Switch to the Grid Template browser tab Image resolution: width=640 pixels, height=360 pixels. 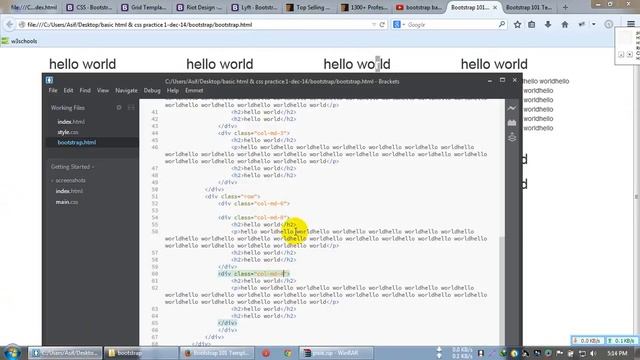(144, 7)
